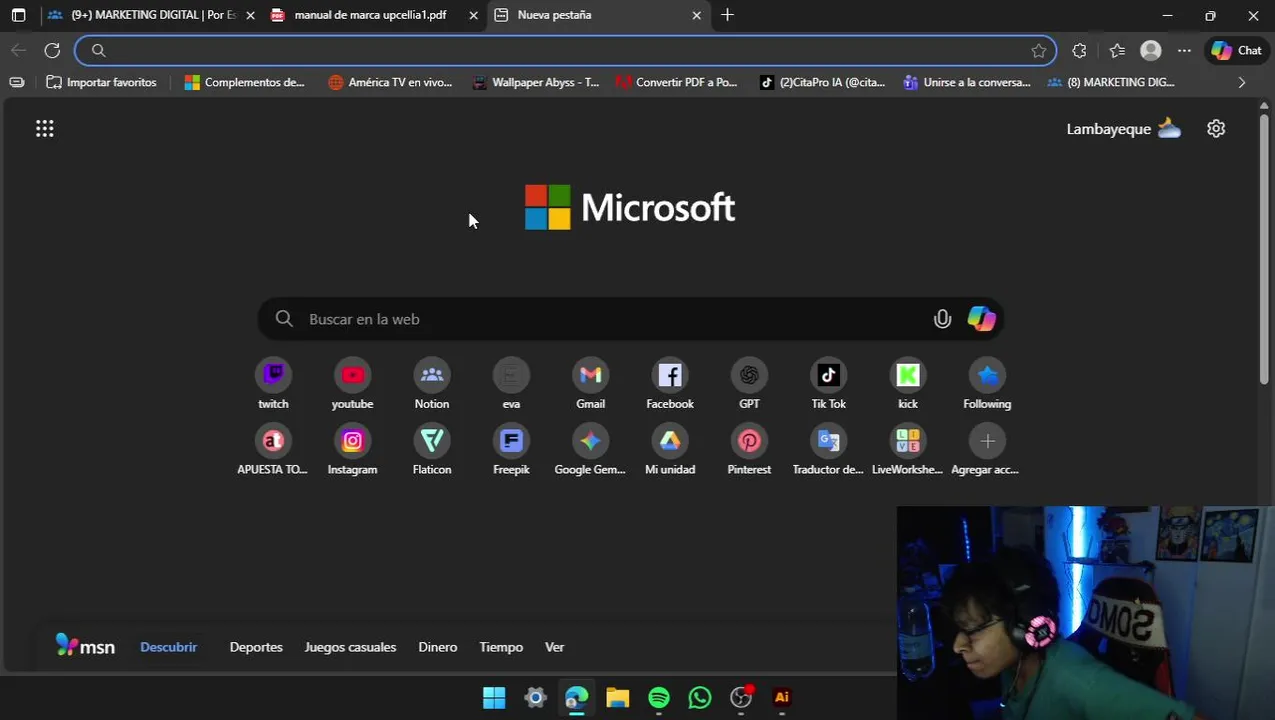Open the youtube shortcut tile
Screen dimensions: 1275x720
352,384
